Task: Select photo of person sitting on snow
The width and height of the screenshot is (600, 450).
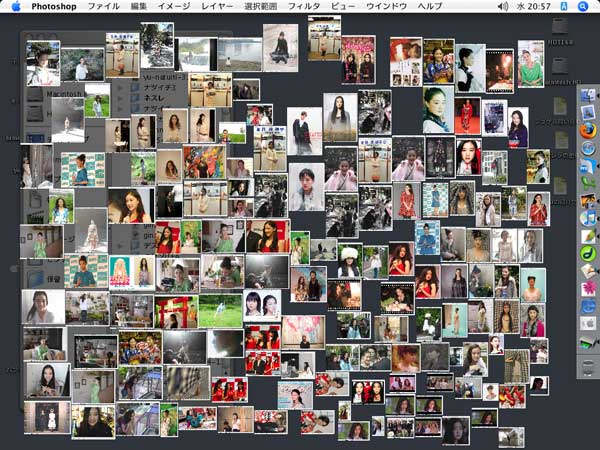Action: click(280, 47)
